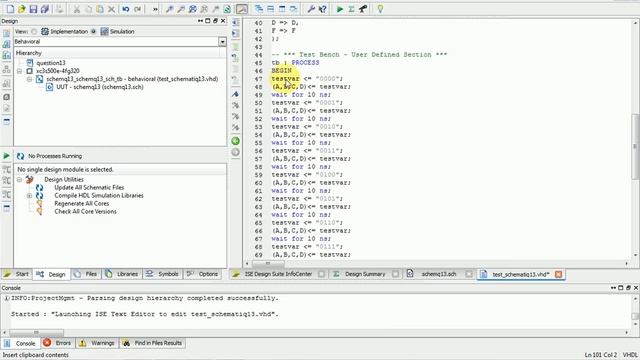Expand Compile HDL Simulation Libraries
This screenshot has height=360, width=640.
point(29,196)
